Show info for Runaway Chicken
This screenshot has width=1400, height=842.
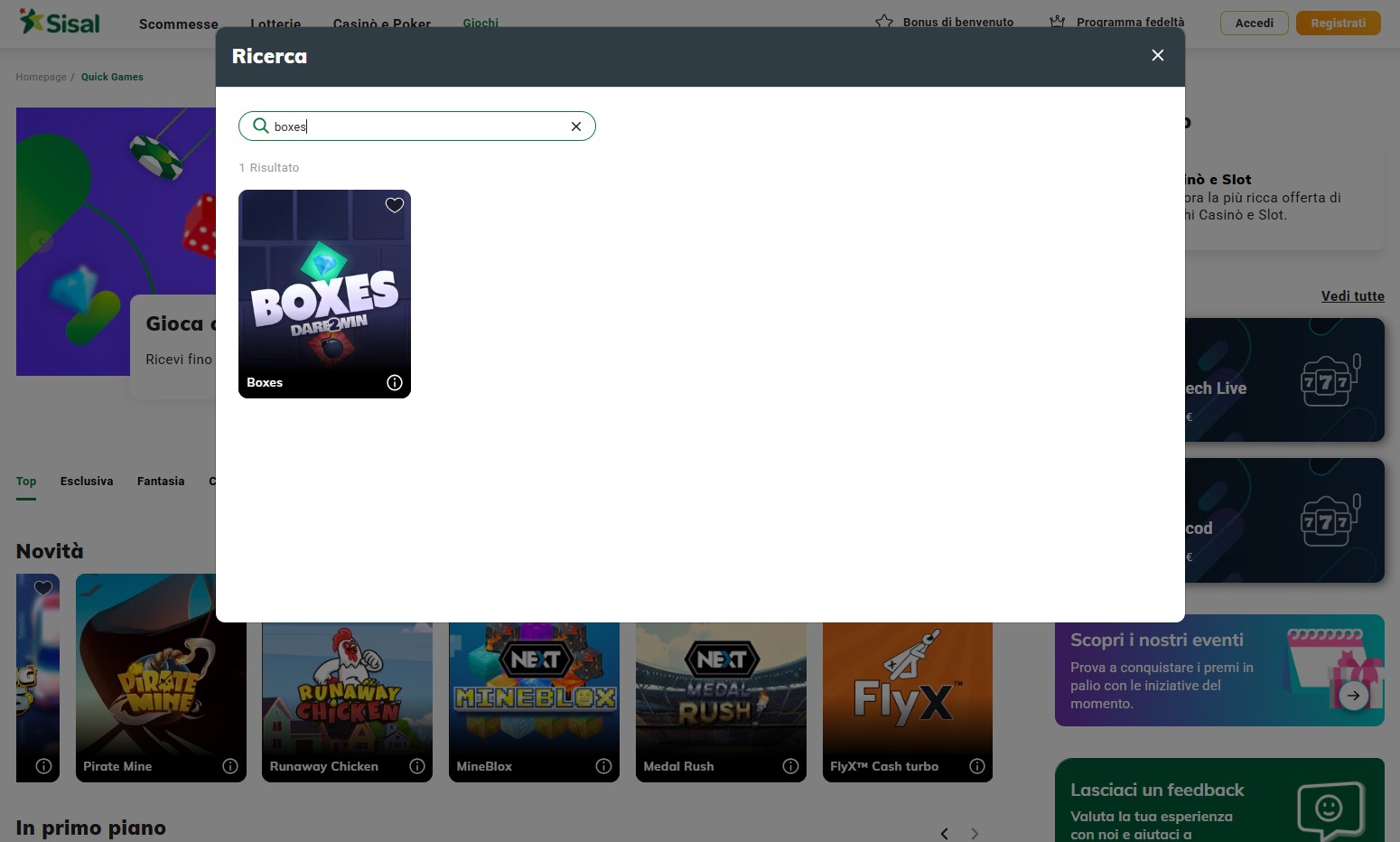click(417, 766)
